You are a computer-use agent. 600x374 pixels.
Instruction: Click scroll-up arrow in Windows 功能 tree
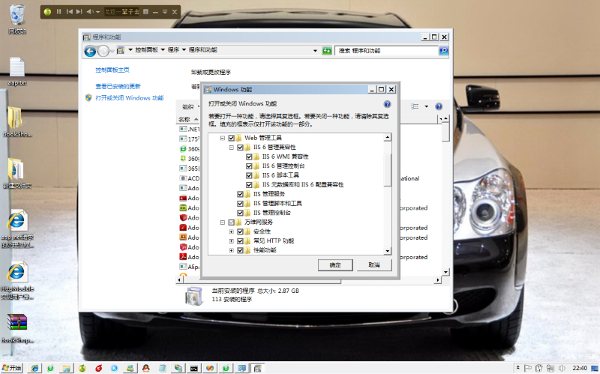pyautogui.click(x=388, y=137)
